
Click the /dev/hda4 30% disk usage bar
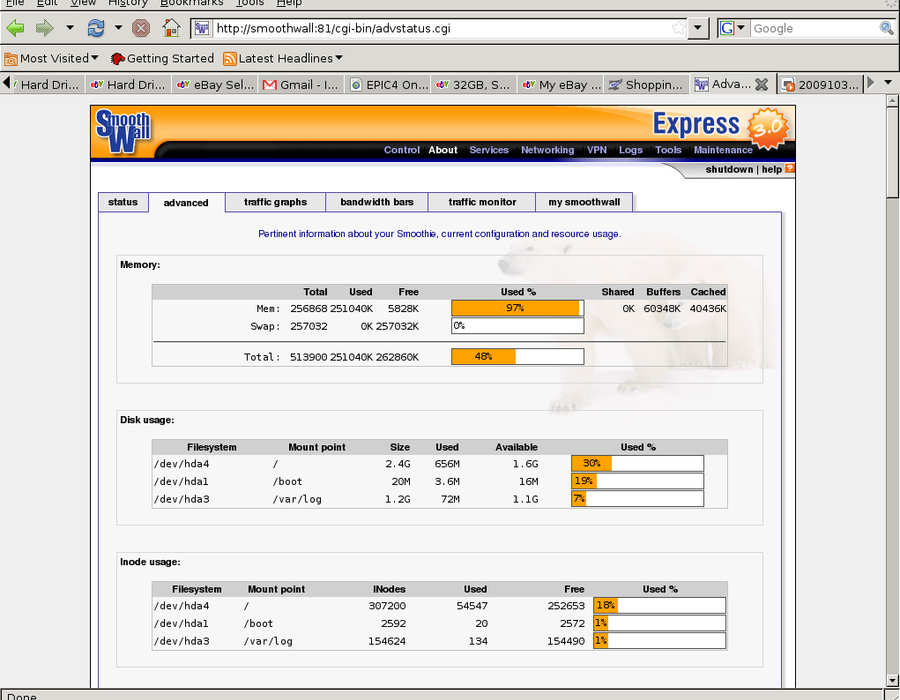tap(637, 463)
